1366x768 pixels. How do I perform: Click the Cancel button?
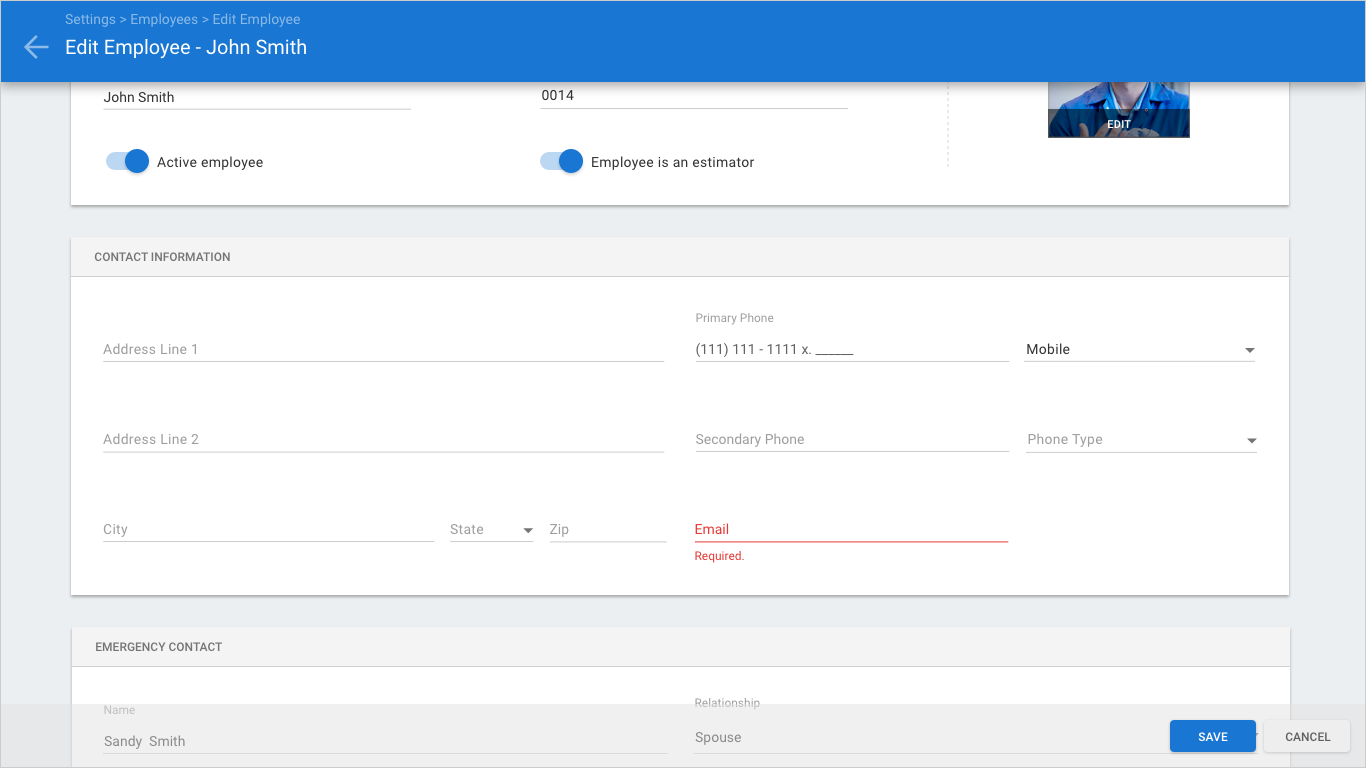pos(1307,737)
